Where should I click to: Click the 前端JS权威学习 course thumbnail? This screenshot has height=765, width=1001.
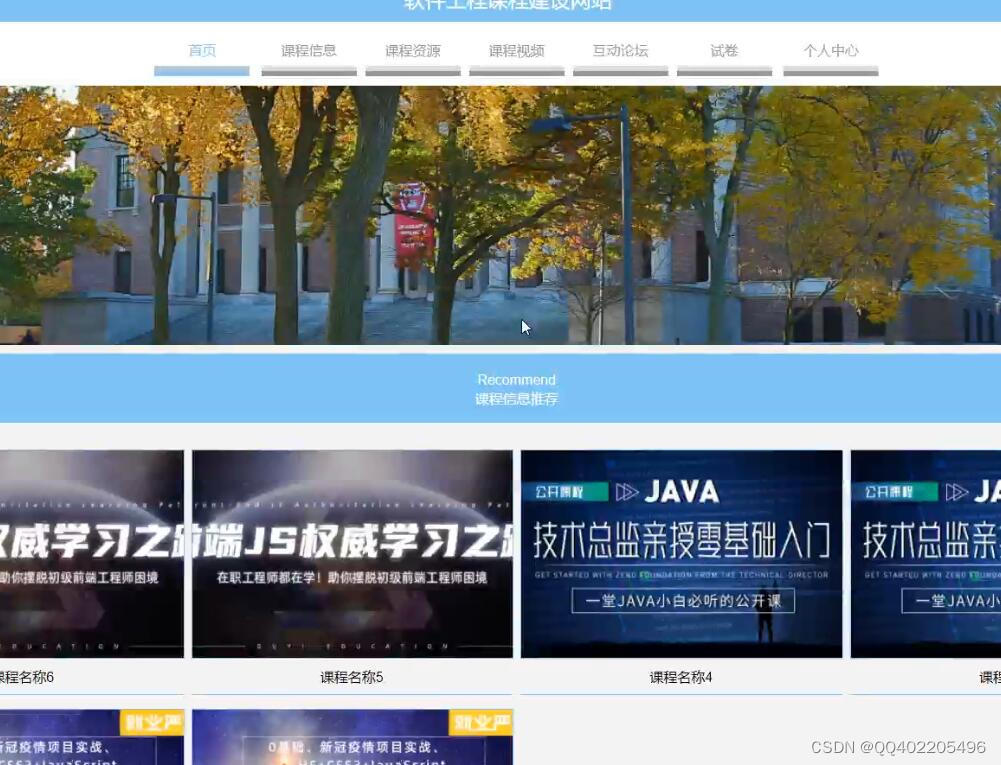(x=350, y=553)
